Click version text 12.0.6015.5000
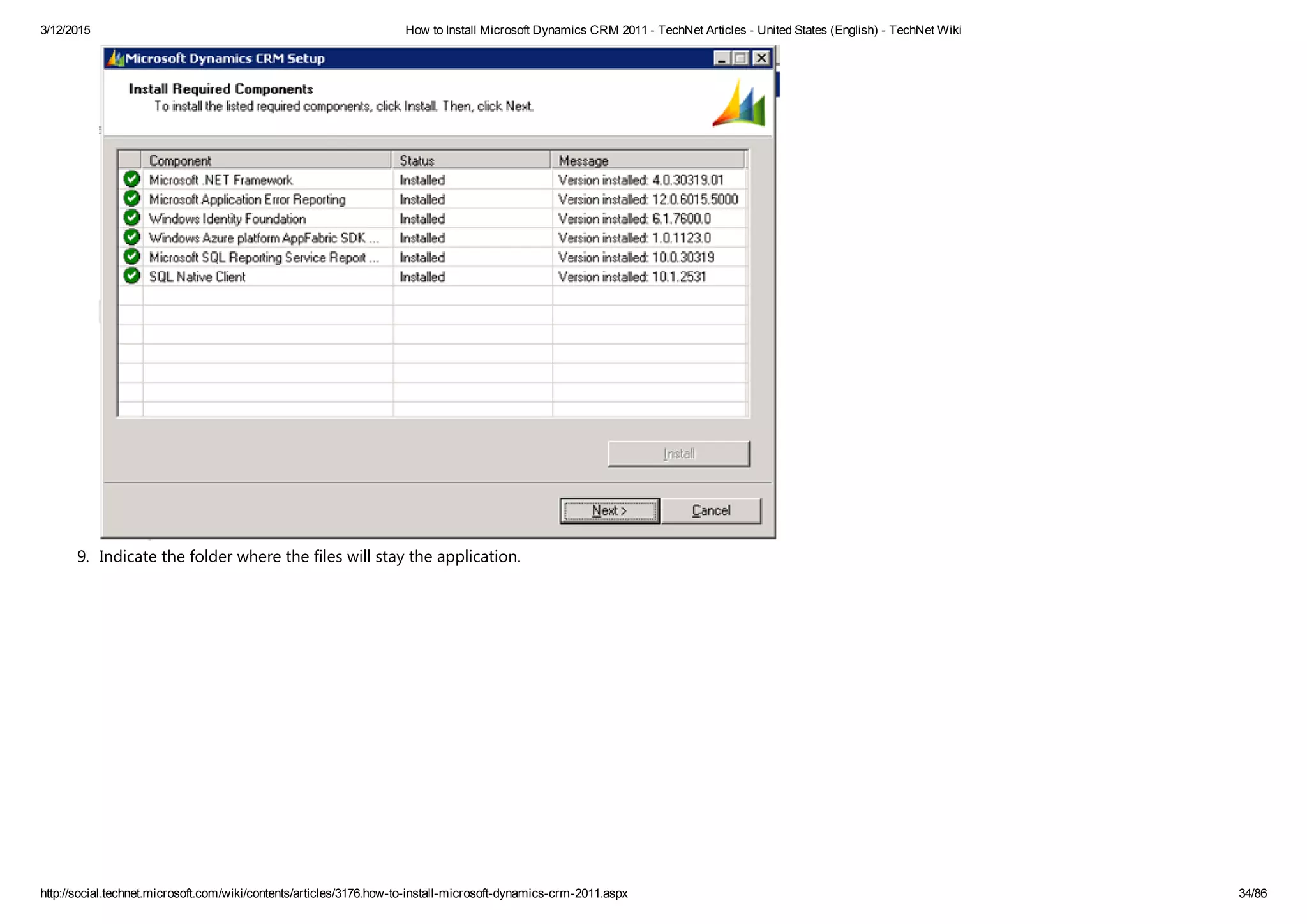The image size is (1307, 924). point(695,199)
